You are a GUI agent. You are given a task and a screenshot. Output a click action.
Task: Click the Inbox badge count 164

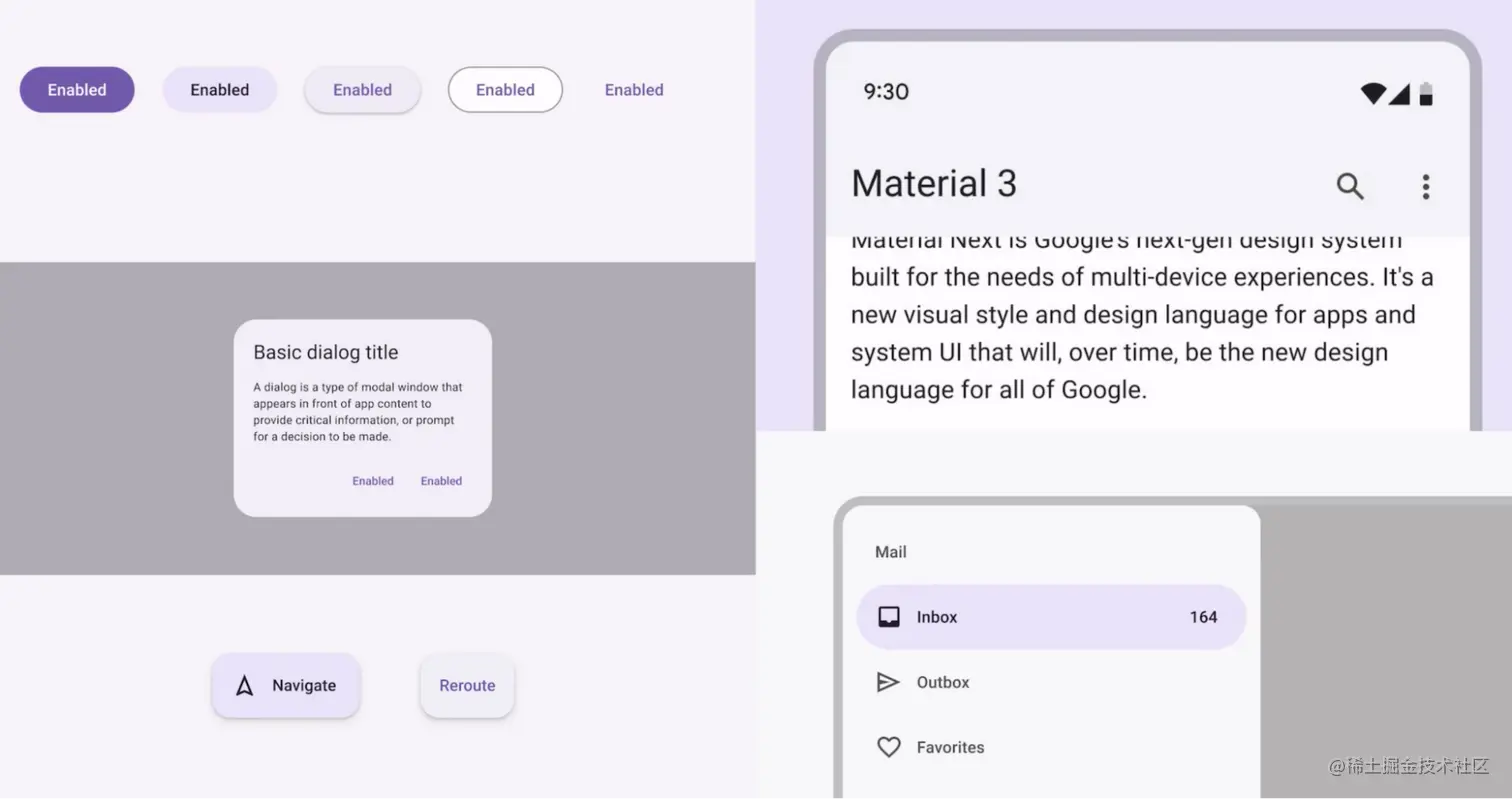(x=1203, y=617)
